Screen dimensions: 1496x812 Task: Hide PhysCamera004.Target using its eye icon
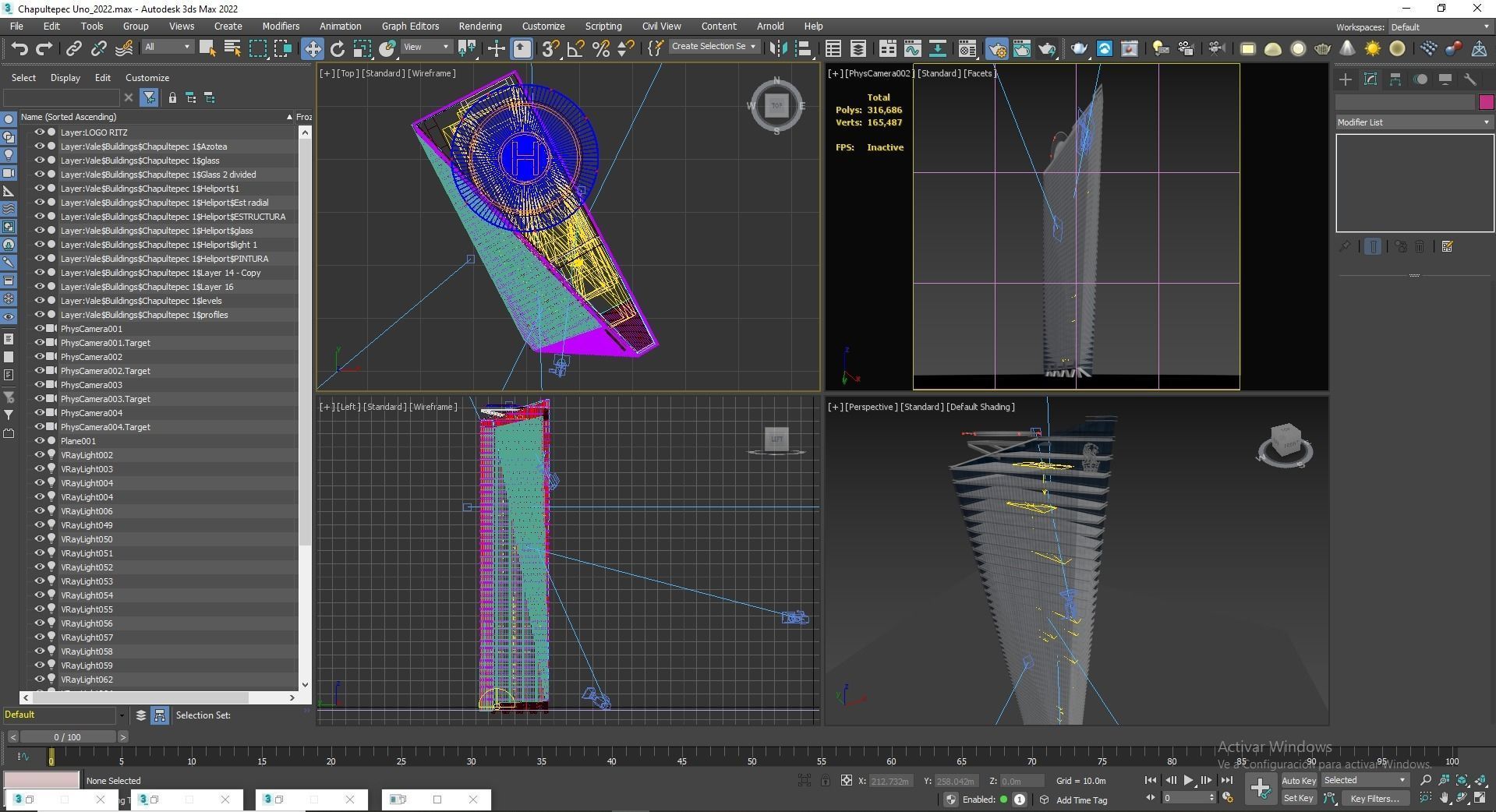[39, 427]
